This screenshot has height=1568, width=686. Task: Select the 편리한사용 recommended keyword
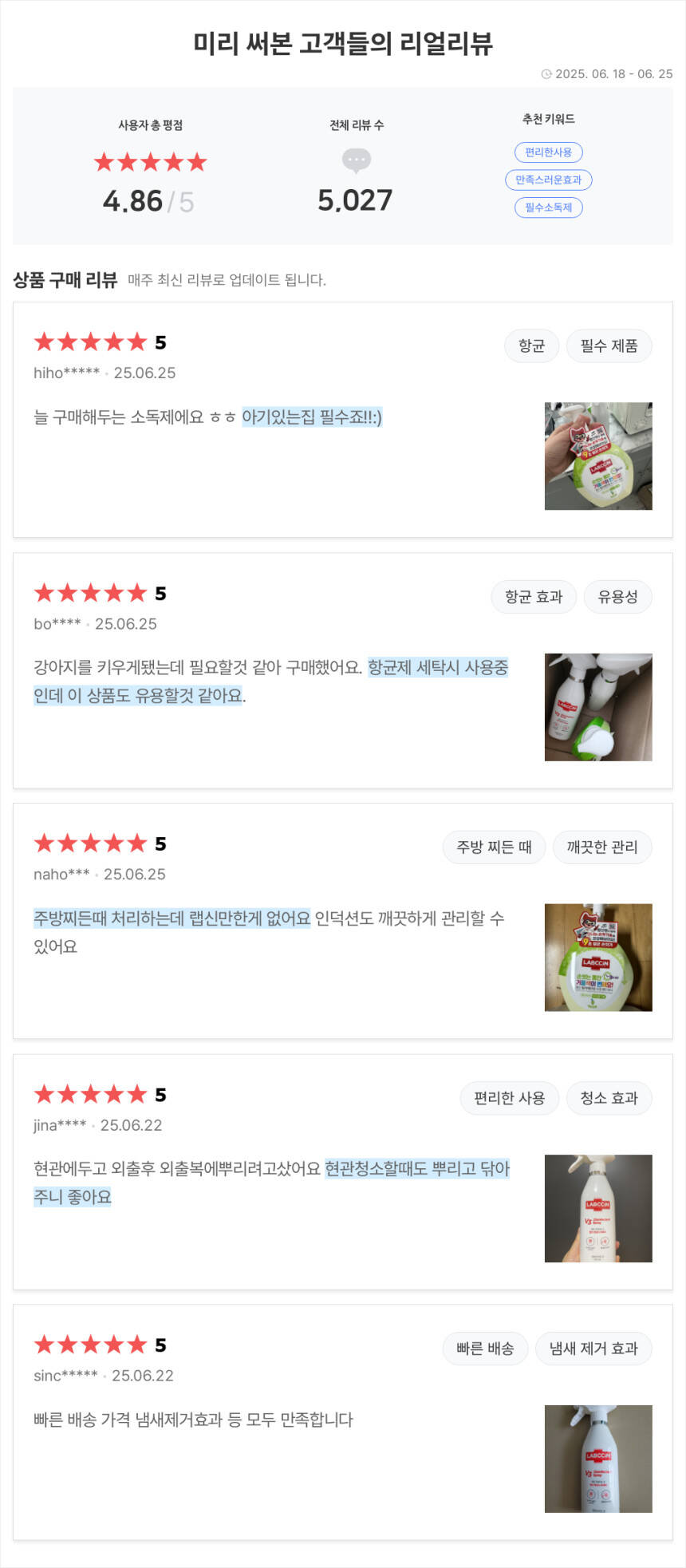tap(549, 152)
